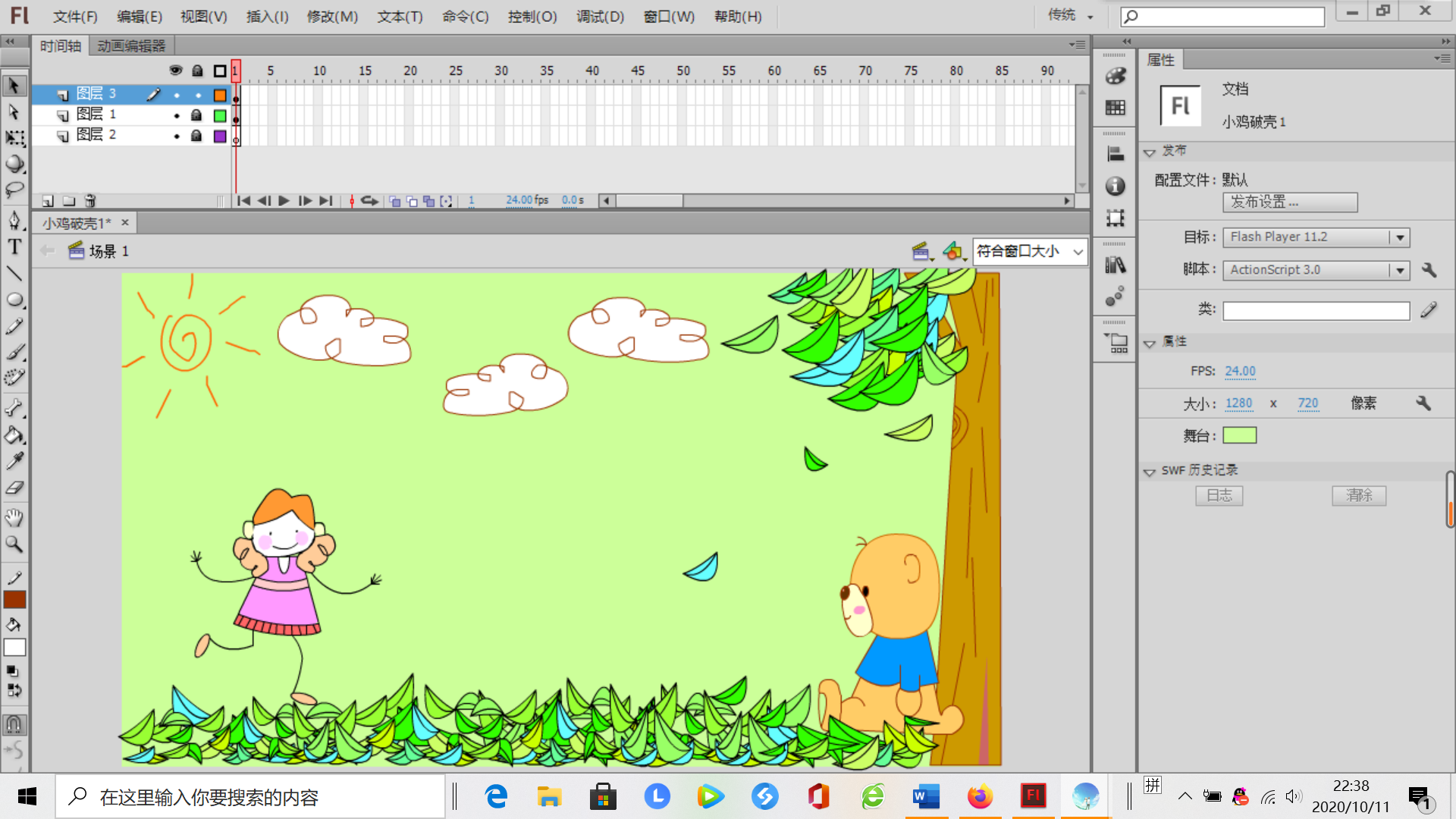Image resolution: width=1456 pixels, height=819 pixels.
Task: Collapse the SWF 历史记录 section
Action: (x=1150, y=472)
